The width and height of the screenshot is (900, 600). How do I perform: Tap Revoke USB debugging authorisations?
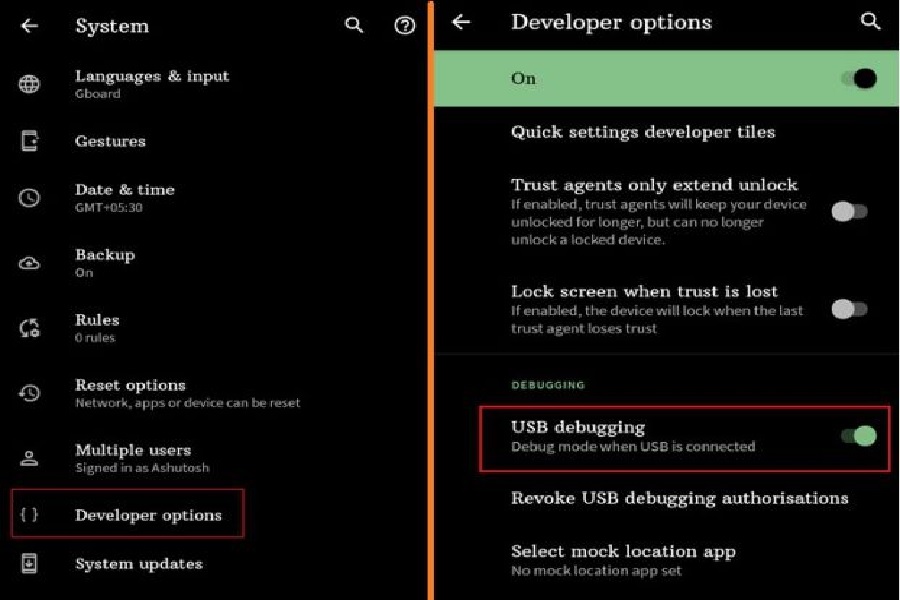[667, 498]
